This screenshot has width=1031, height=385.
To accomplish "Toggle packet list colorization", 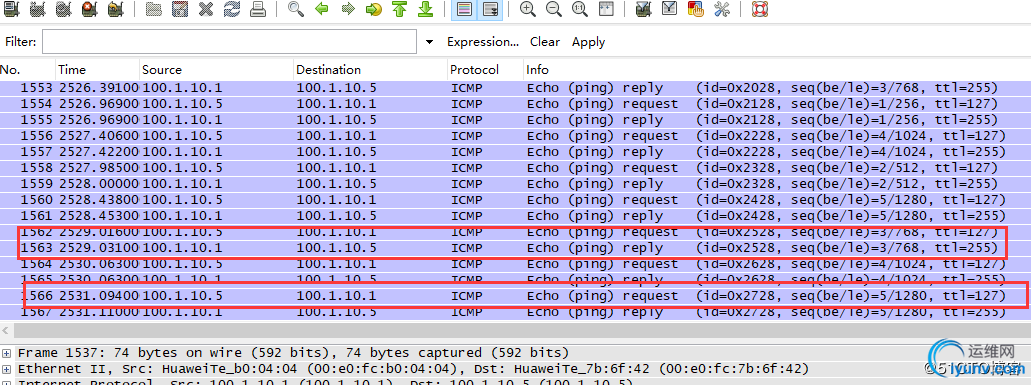I will tap(464, 9).
